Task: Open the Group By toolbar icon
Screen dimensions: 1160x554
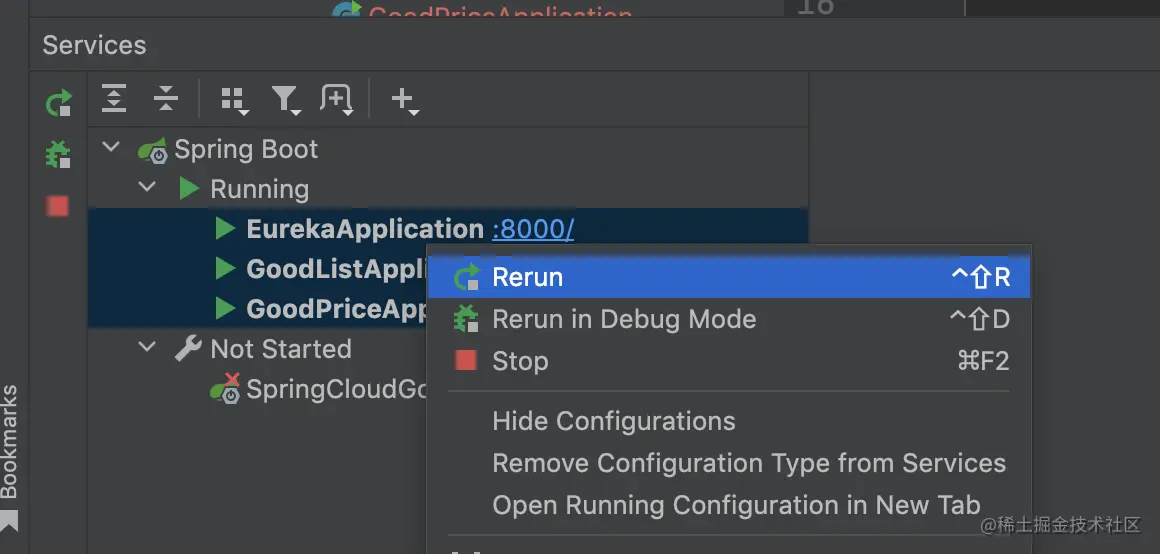Action: 234,99
